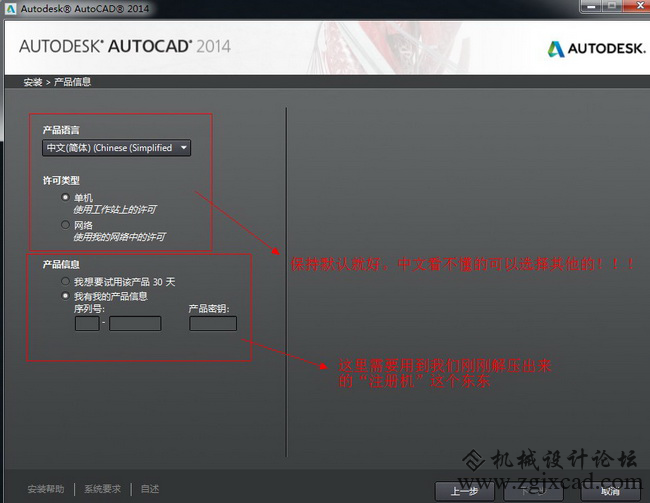Open the 自述 readme link
Image resolution: width=650 pixels, height=503 pixels.
[x=150, y=489]
